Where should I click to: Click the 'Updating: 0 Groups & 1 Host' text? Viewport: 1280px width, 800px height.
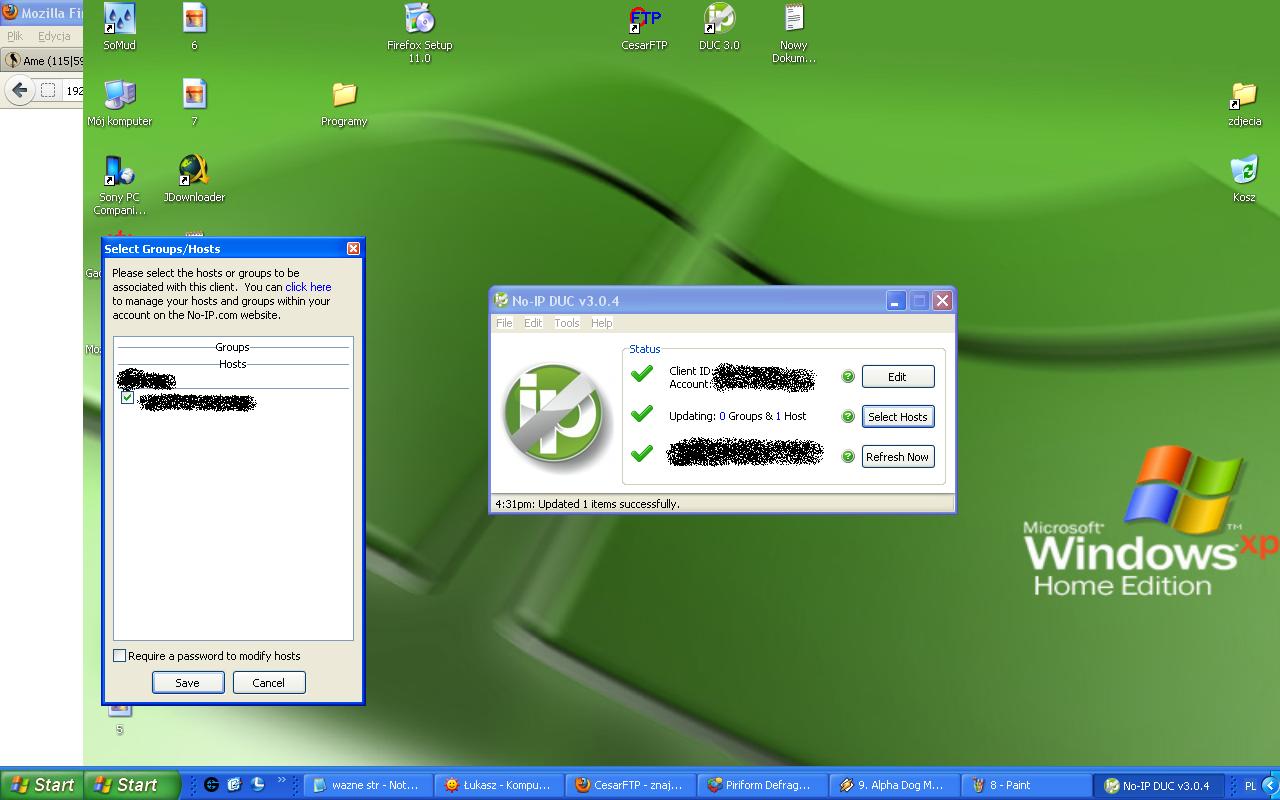coord(738,416)
